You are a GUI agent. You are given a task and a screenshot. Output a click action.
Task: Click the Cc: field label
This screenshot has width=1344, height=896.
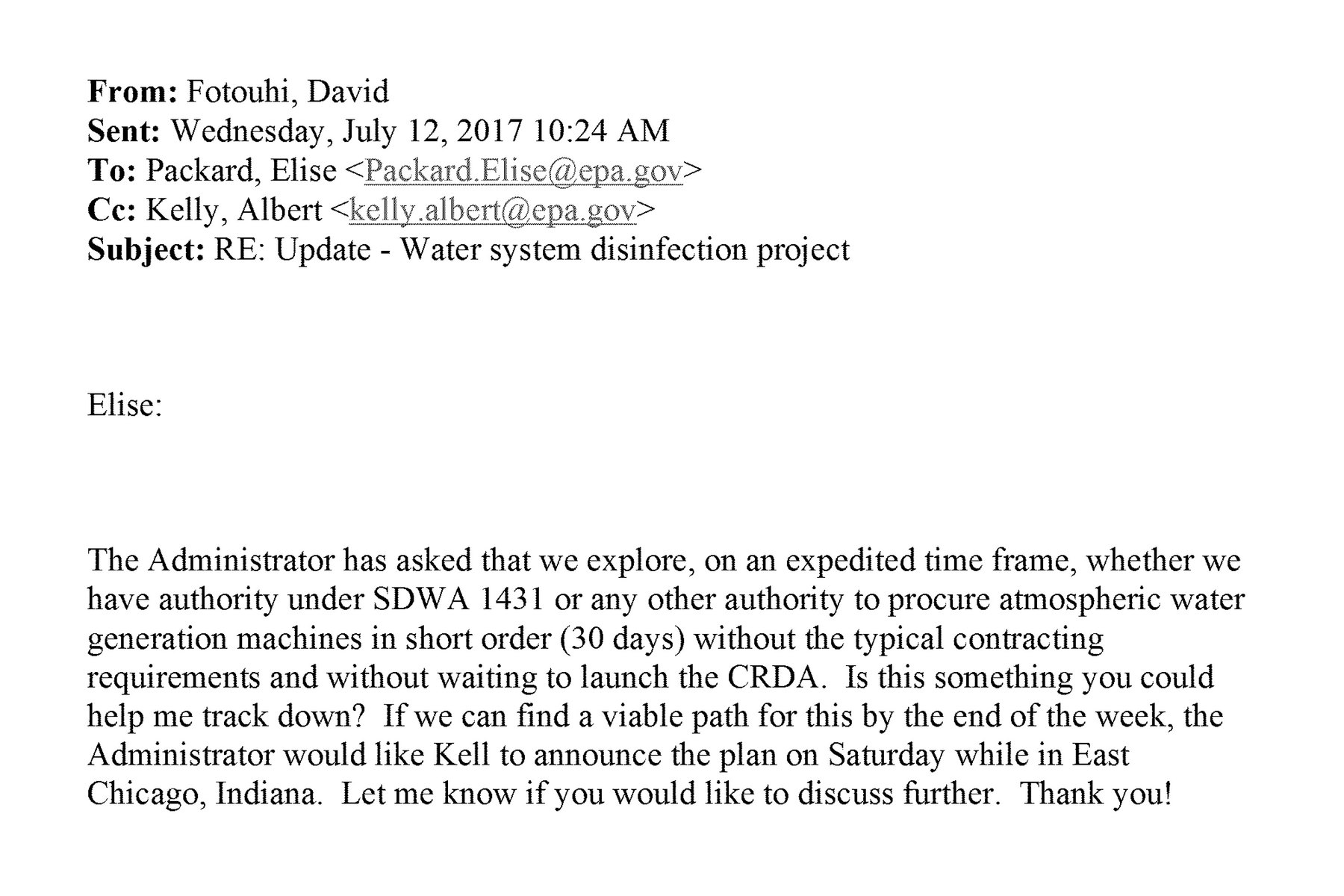(x=111, y=211)
